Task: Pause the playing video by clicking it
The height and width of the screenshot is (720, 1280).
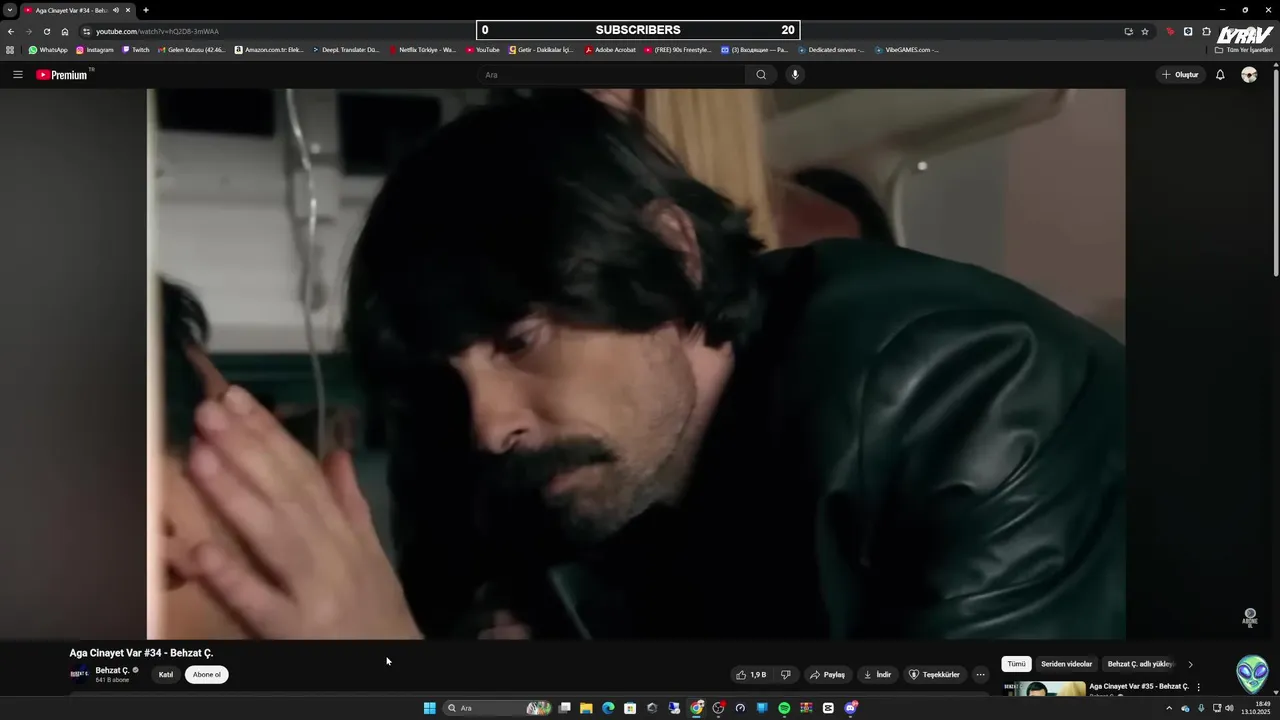Action: pos(636,364)
